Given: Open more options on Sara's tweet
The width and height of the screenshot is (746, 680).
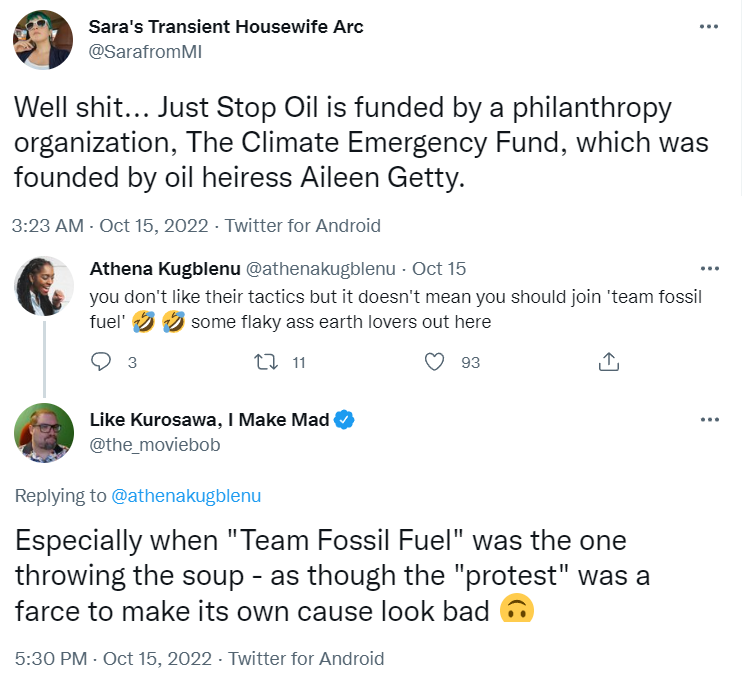Looking at the screenshot, I should 708,27.
